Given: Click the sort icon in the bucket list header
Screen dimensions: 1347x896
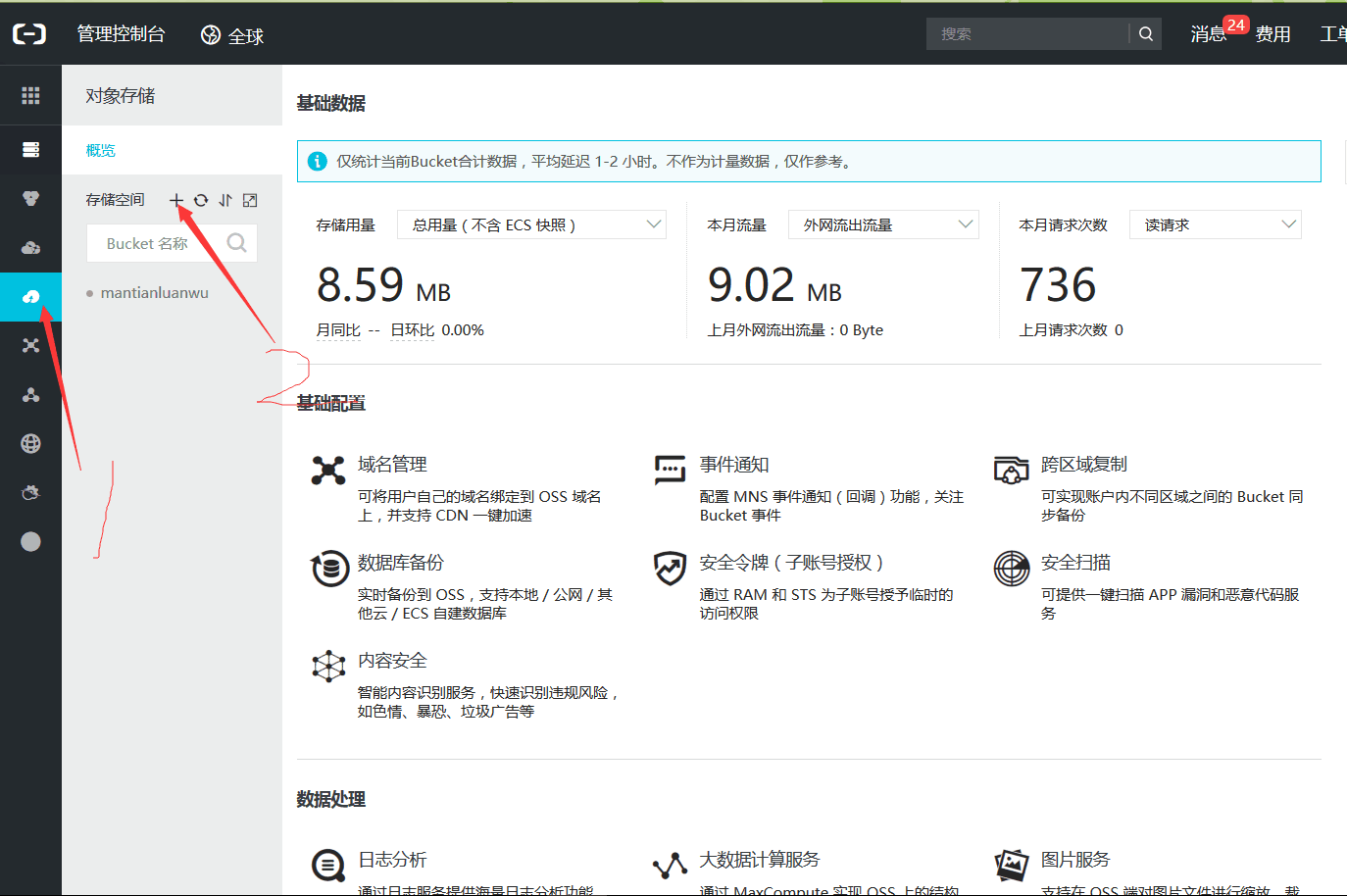Looking at the screenshot, I should [x=224, y=199].
